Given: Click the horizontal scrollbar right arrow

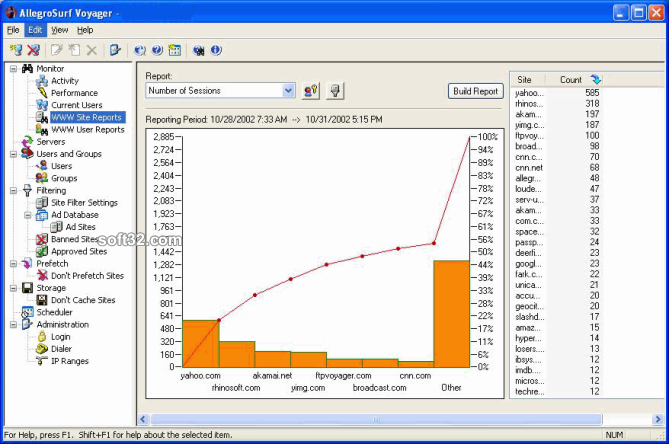Looking at the screenshot, I should point(658,419).
